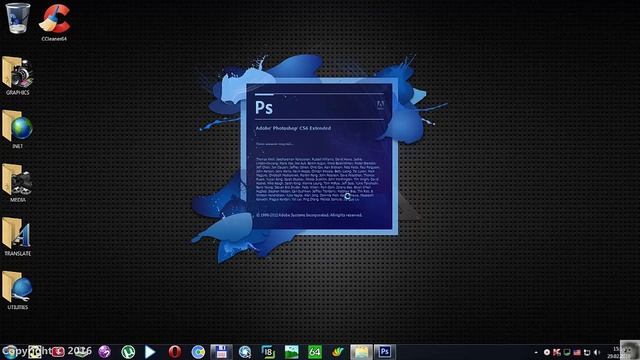Open Kaspersky from the system tray
640x360 pixels.
tap(557, 352)
